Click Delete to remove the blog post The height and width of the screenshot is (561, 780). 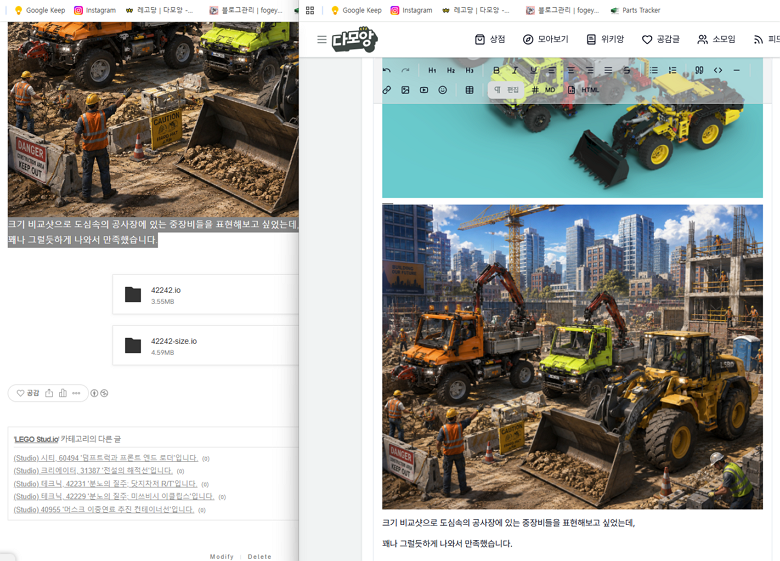[x=260, y=557]
